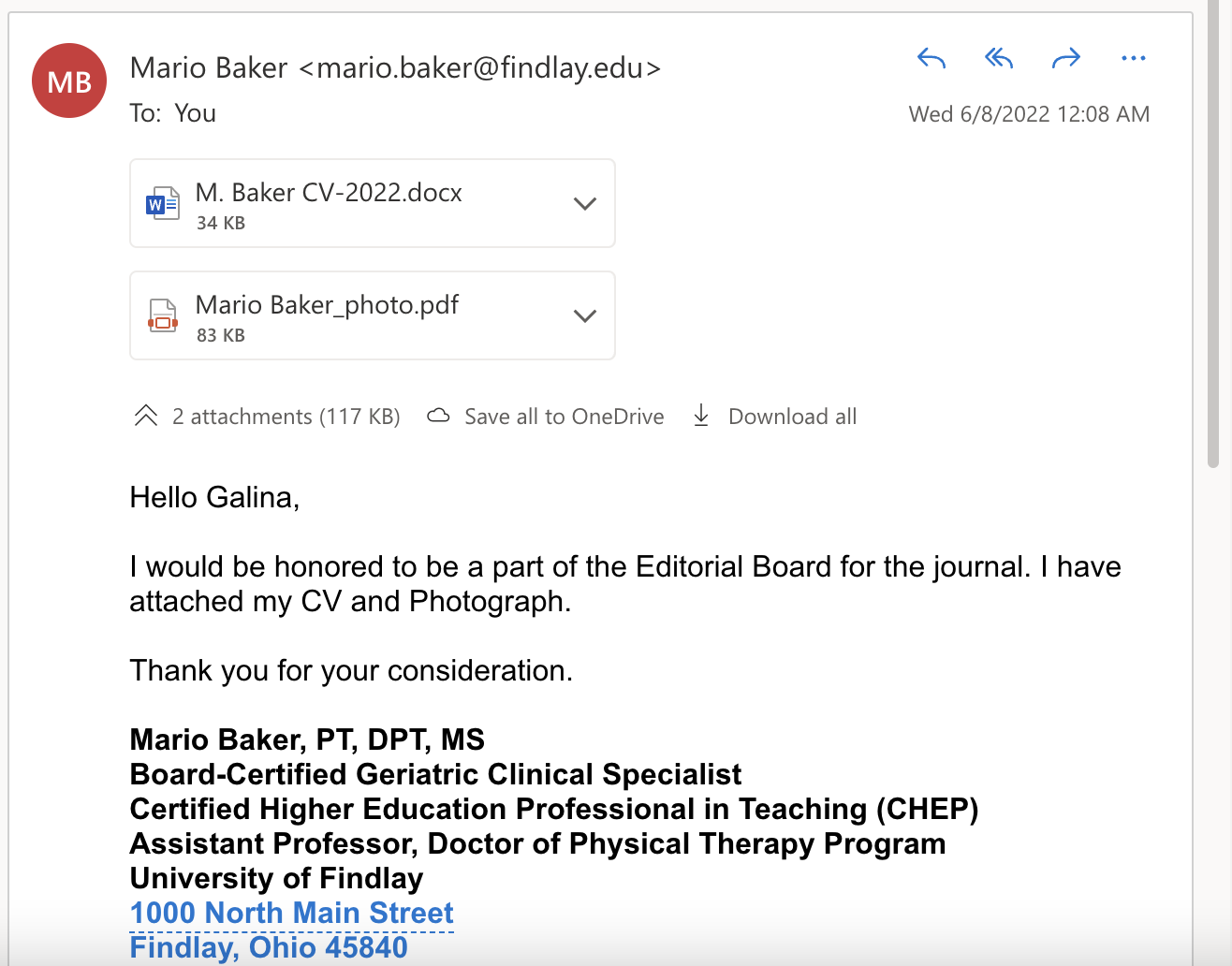Expand options for Mario Baker_photo.pdf
Image resolution: width=1232 pixels, height=966 pixels.
(584, 315)
